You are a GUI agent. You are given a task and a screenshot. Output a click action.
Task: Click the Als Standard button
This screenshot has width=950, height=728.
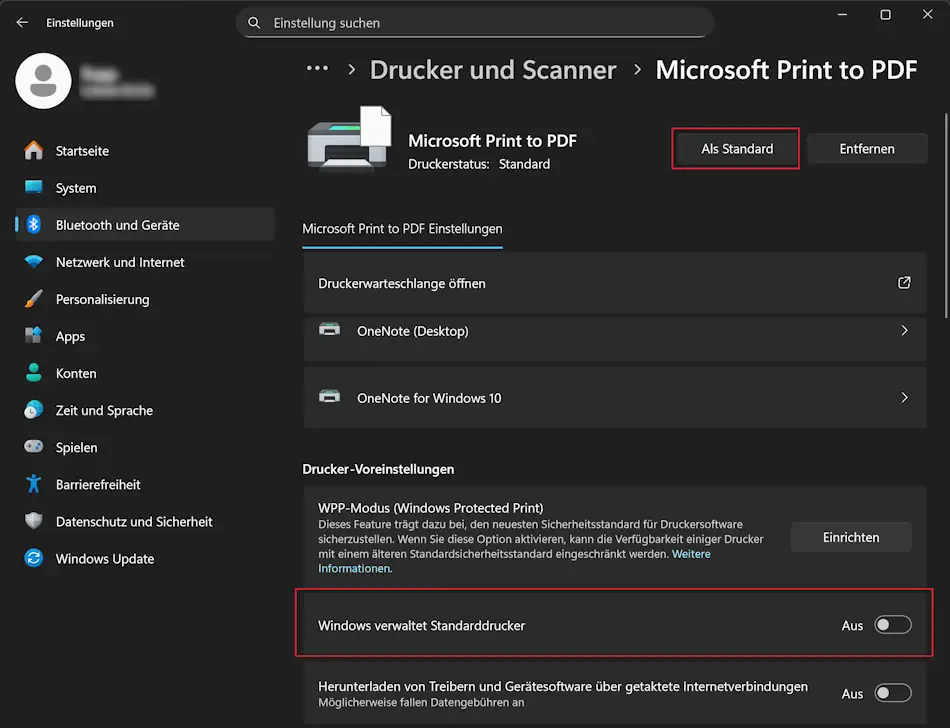pyautogui.click(x=735, y=148)
